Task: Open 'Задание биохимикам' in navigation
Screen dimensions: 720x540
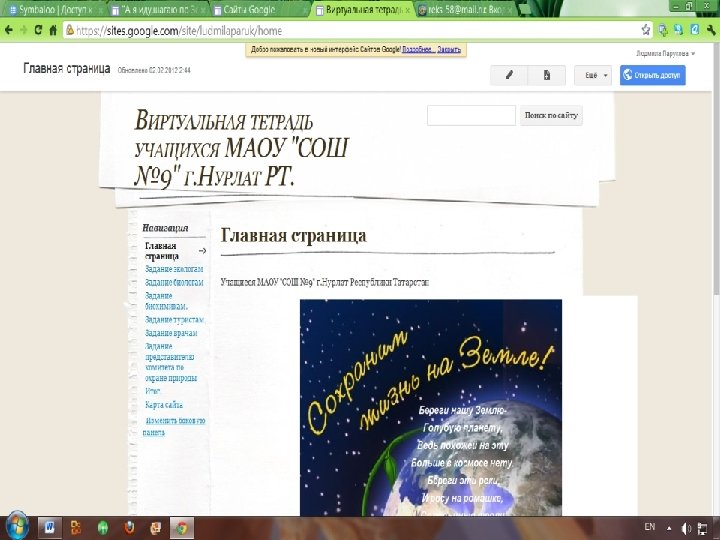Action: [166, 301]
